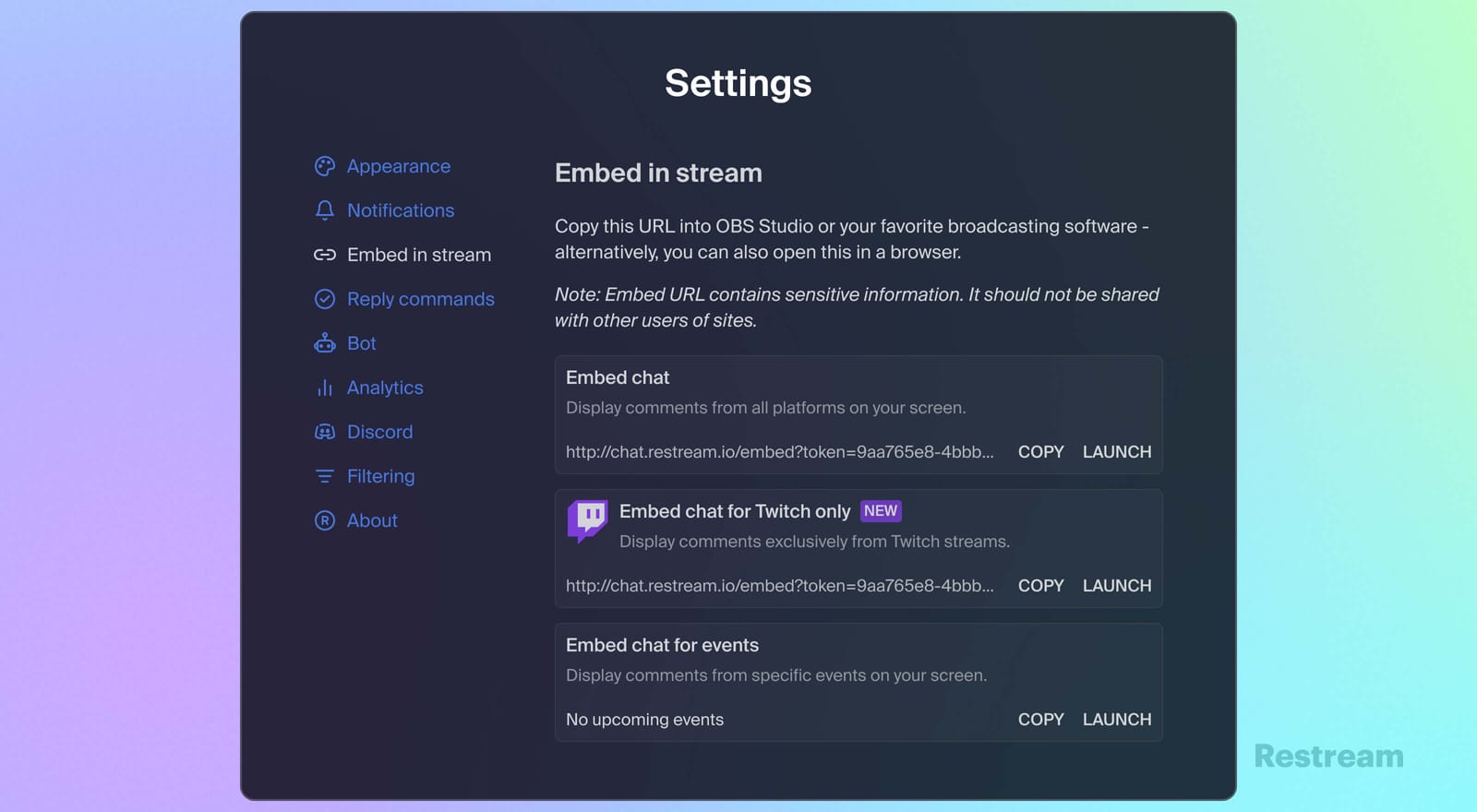Screen dimensions: 1477x812
Task: Click the Restream watermark logo
Action: 1327,757
